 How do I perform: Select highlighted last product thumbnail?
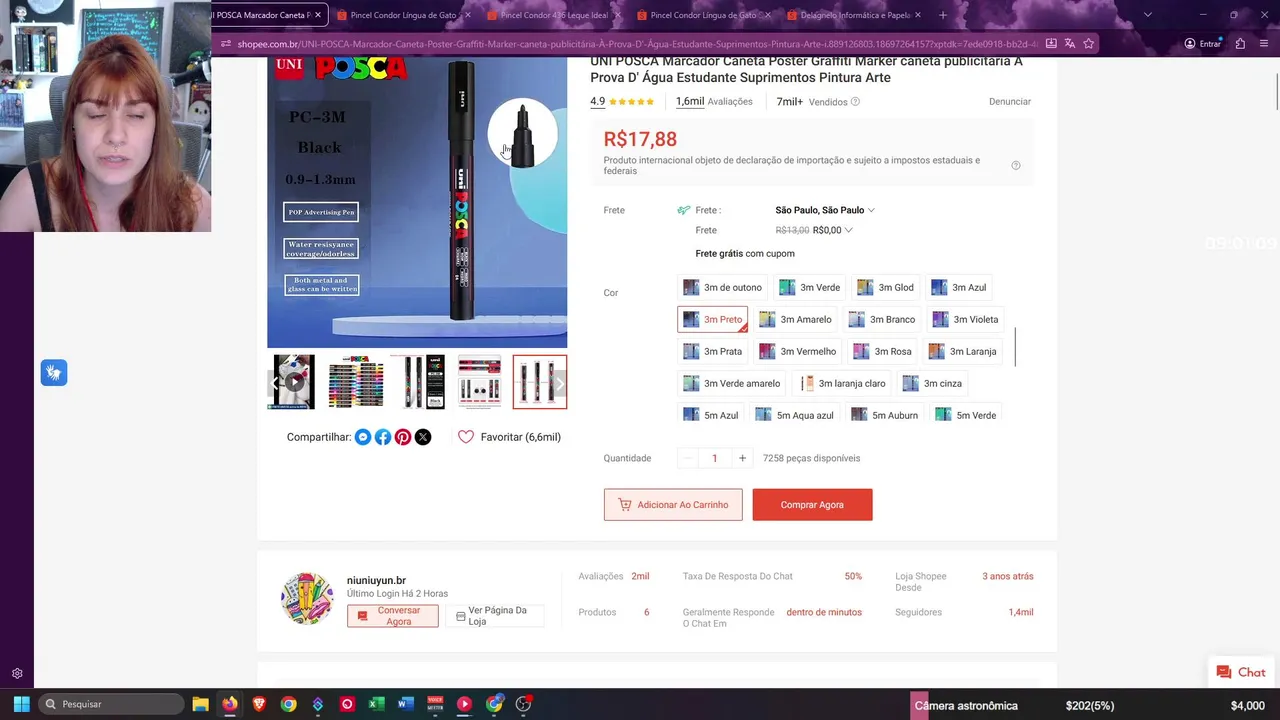pyautogui.click(x=540, y=382)
